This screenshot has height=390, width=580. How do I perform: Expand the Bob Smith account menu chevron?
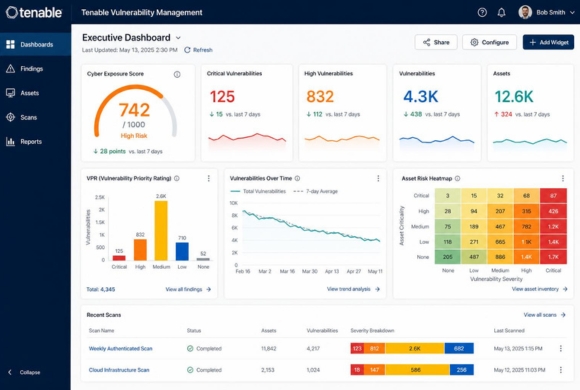572,13
